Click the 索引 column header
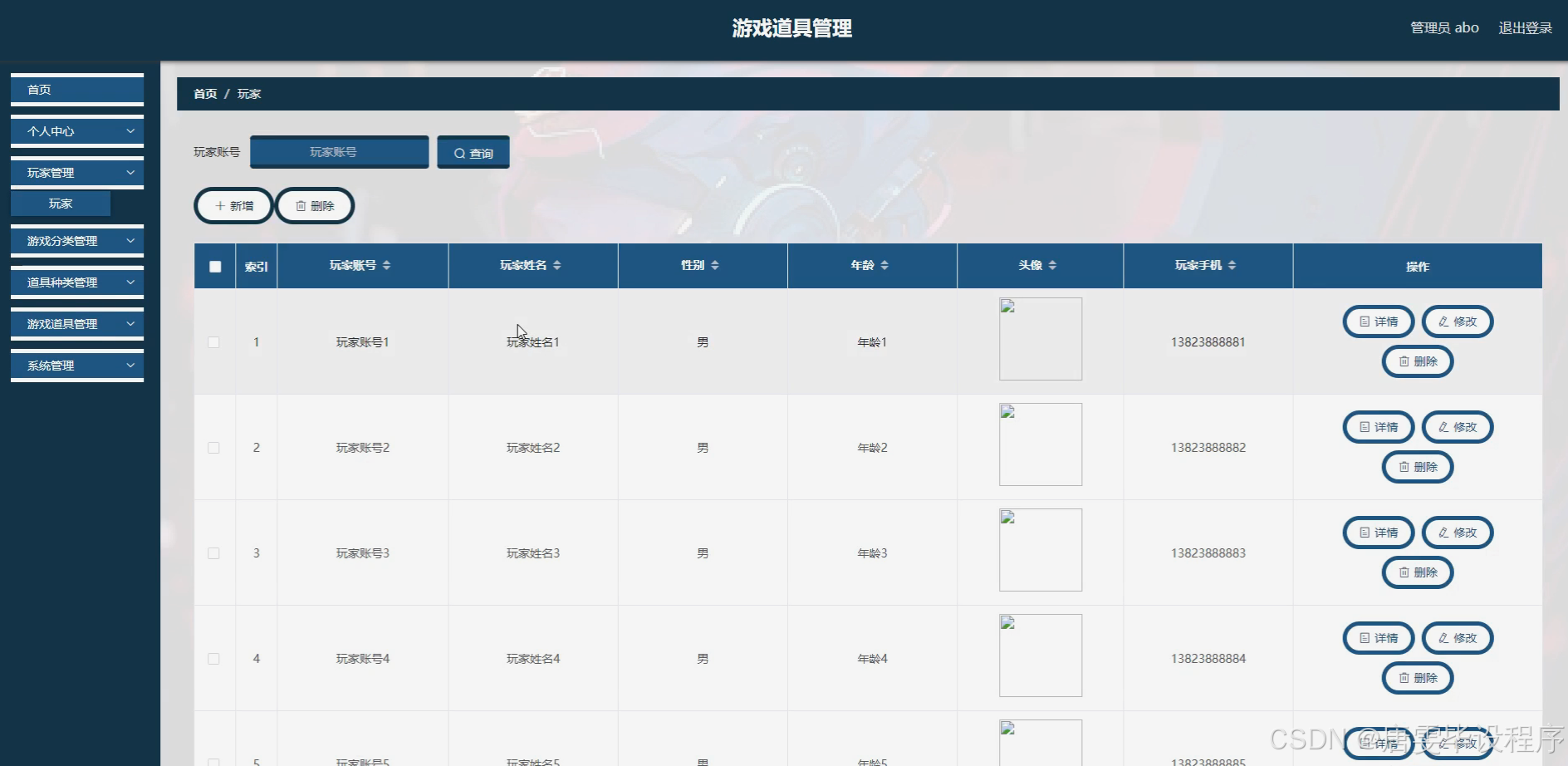This screenshot has height=766, width=1568. point(257,267)
